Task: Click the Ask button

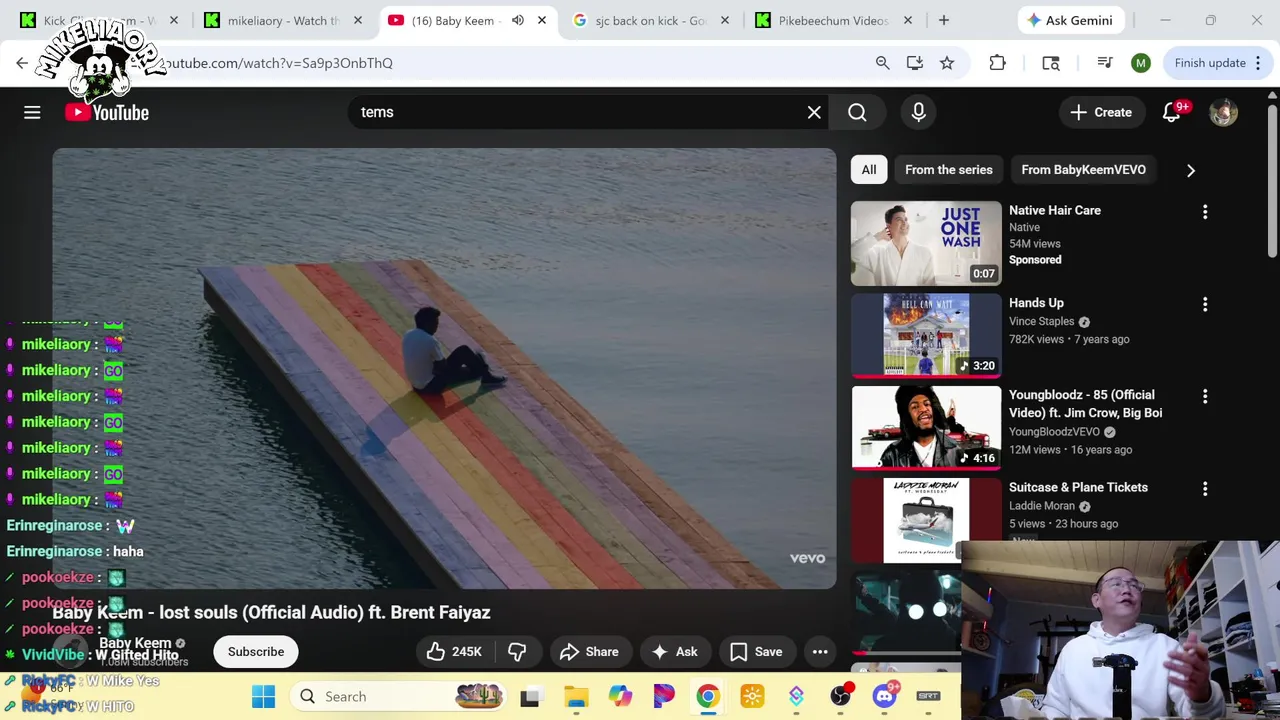Action: coord(675,651)
